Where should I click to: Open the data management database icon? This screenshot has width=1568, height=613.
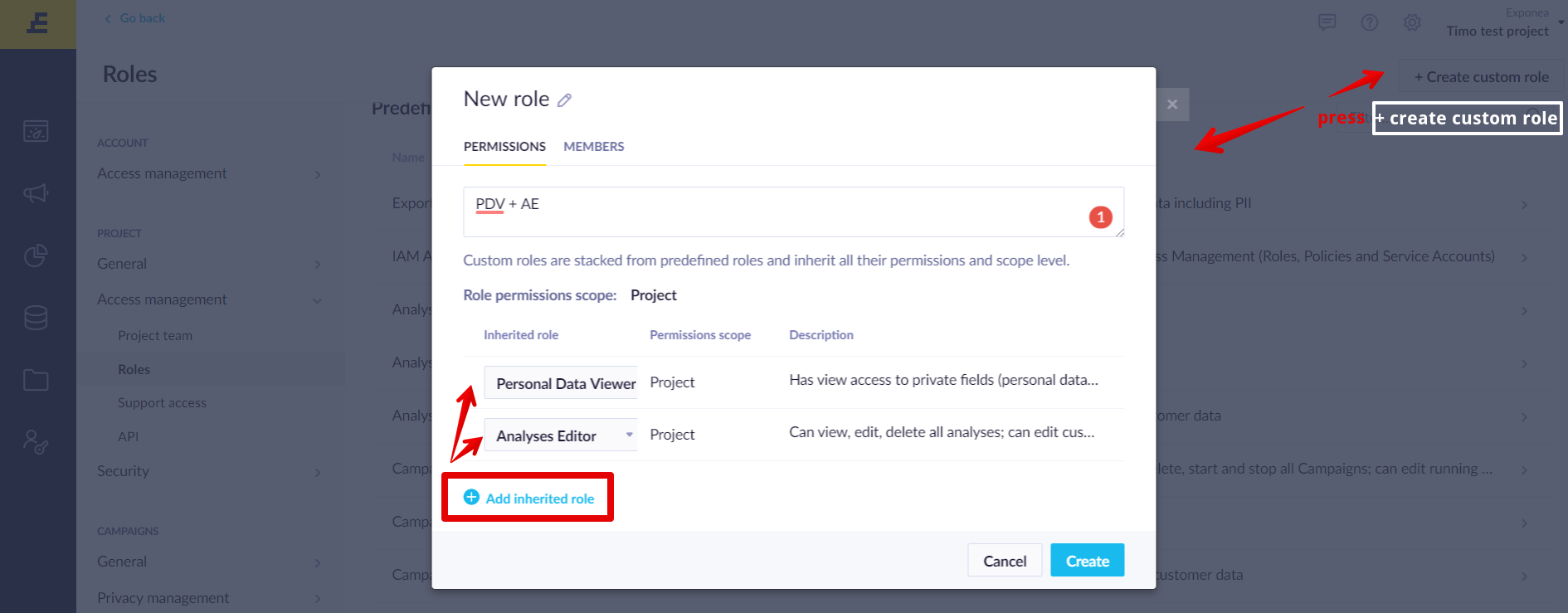pos(36,318)
